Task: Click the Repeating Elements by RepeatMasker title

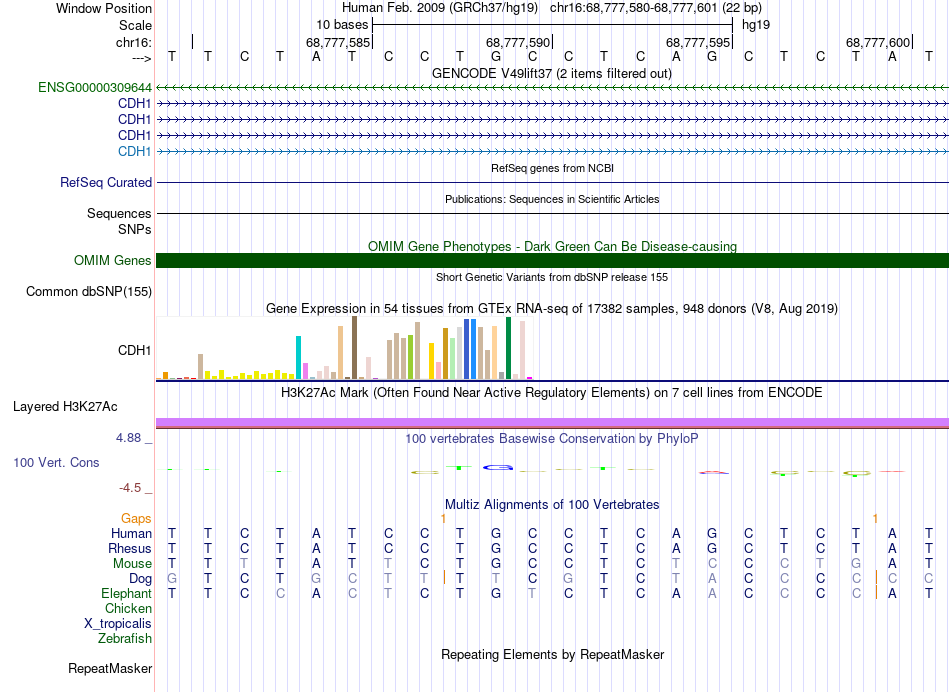Action: (x=552, y=655)
